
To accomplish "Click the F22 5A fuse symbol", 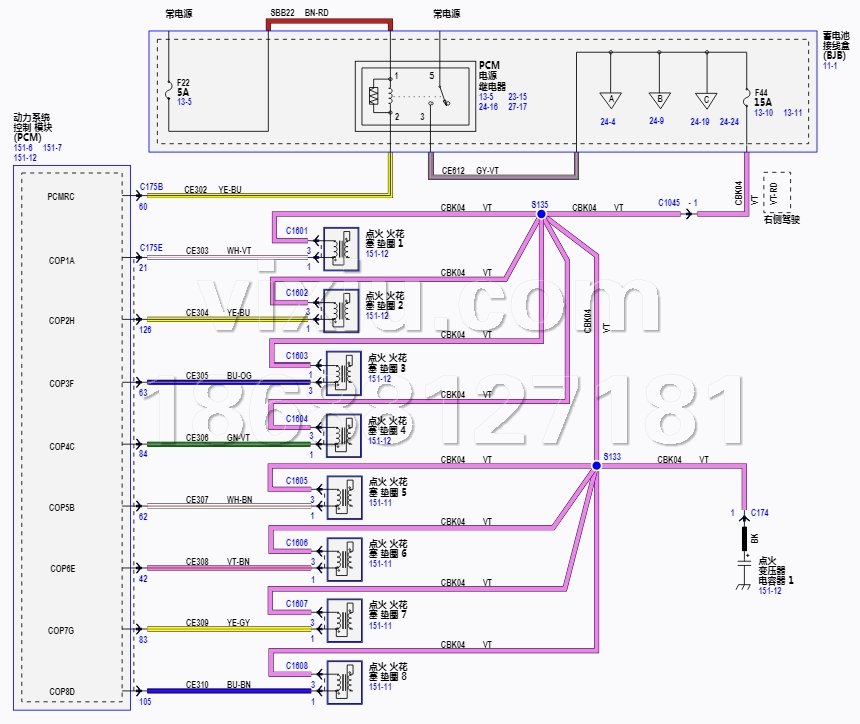I will pyautogui.click(x=170, y=85).
